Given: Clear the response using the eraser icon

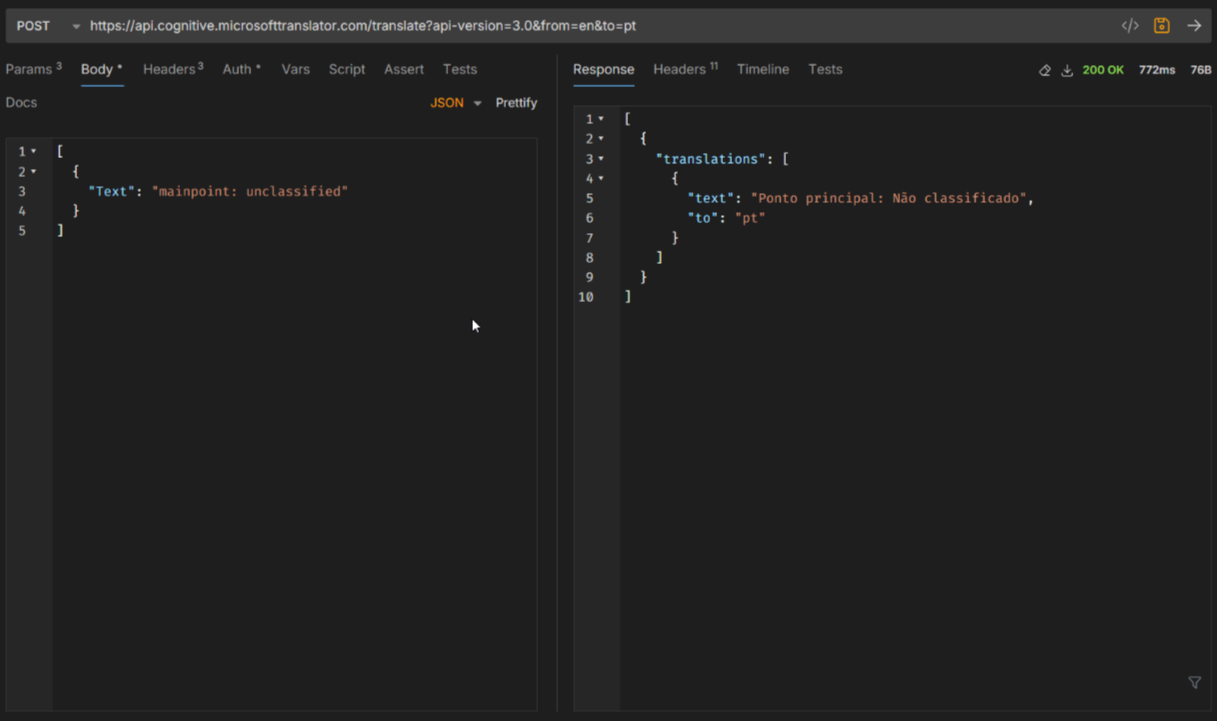Looking at the screenshot, I should pos(1044,70).
